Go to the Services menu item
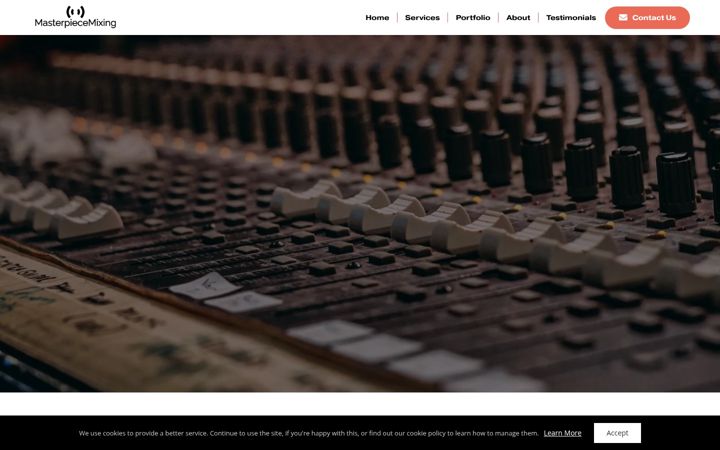The height and width of the screenshot is (450, 720). [422, 18]
